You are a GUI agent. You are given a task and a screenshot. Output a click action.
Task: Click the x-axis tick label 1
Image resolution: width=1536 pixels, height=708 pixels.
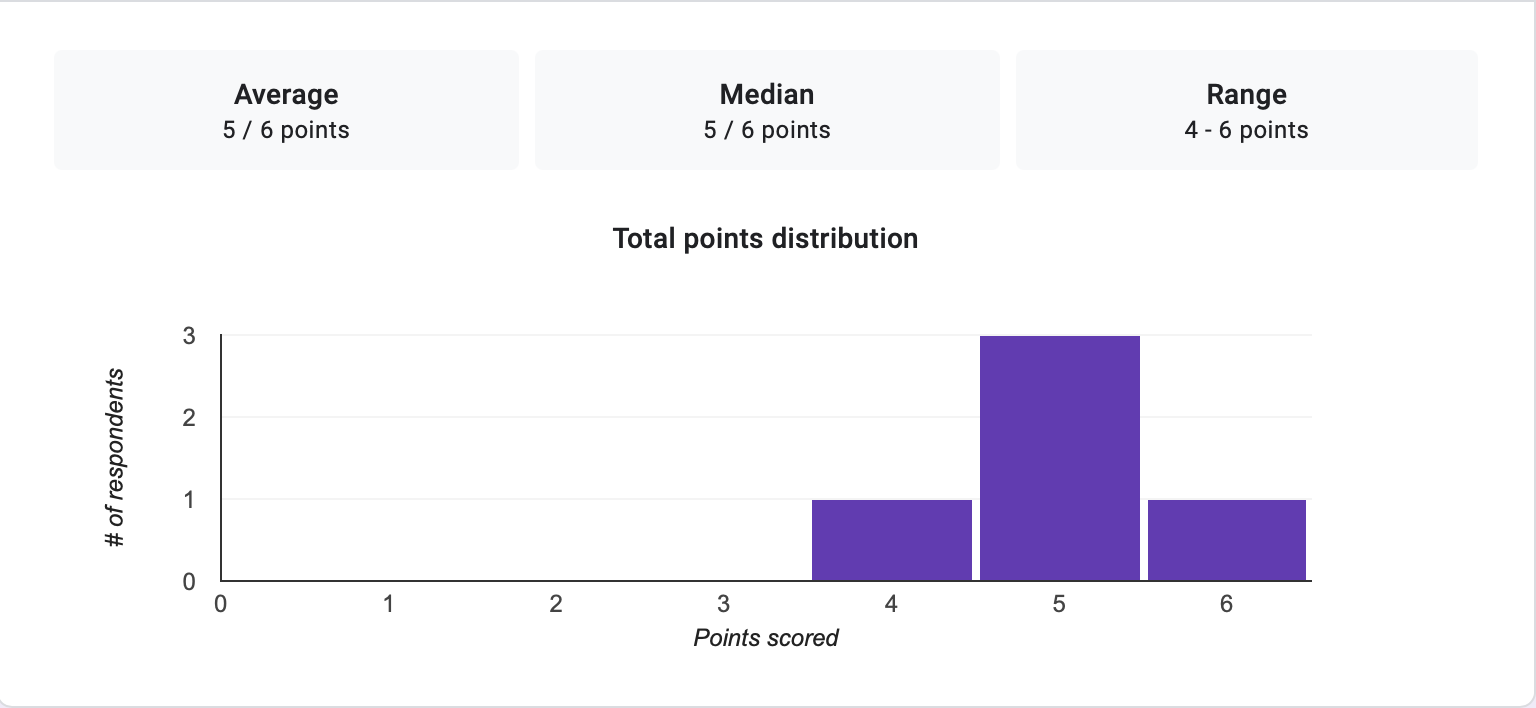click(x=388, y=604)
